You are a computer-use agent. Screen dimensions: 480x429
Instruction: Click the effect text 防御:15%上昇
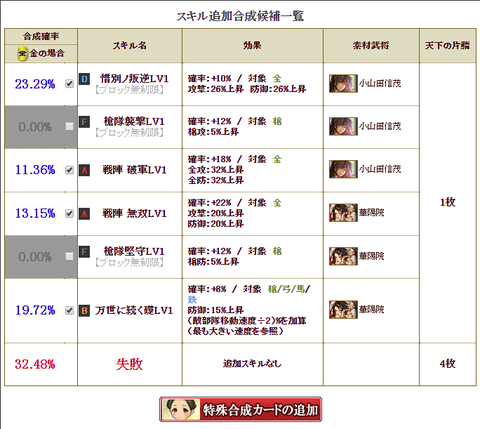[216, 310]
